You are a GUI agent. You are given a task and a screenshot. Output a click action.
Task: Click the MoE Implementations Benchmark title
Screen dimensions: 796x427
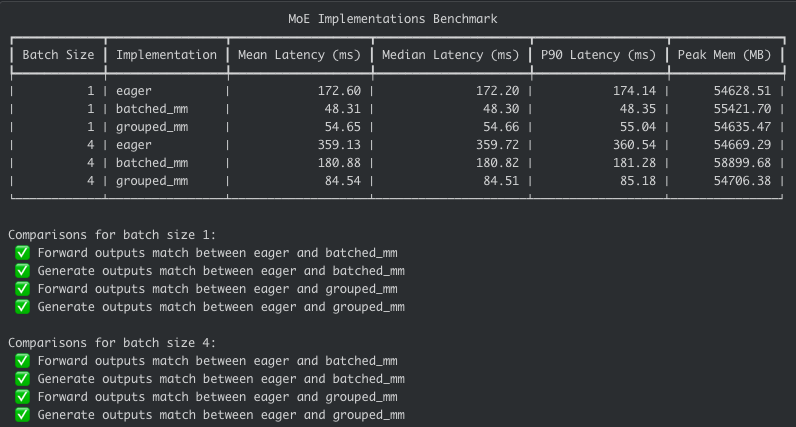398,19
